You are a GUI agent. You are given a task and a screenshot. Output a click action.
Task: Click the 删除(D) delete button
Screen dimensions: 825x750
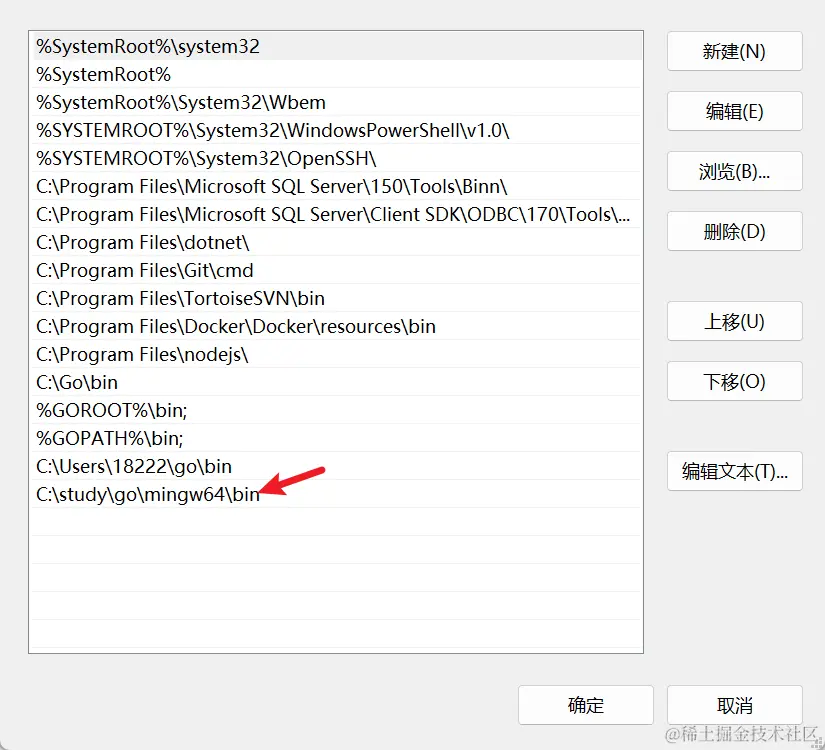coord(735,231)
